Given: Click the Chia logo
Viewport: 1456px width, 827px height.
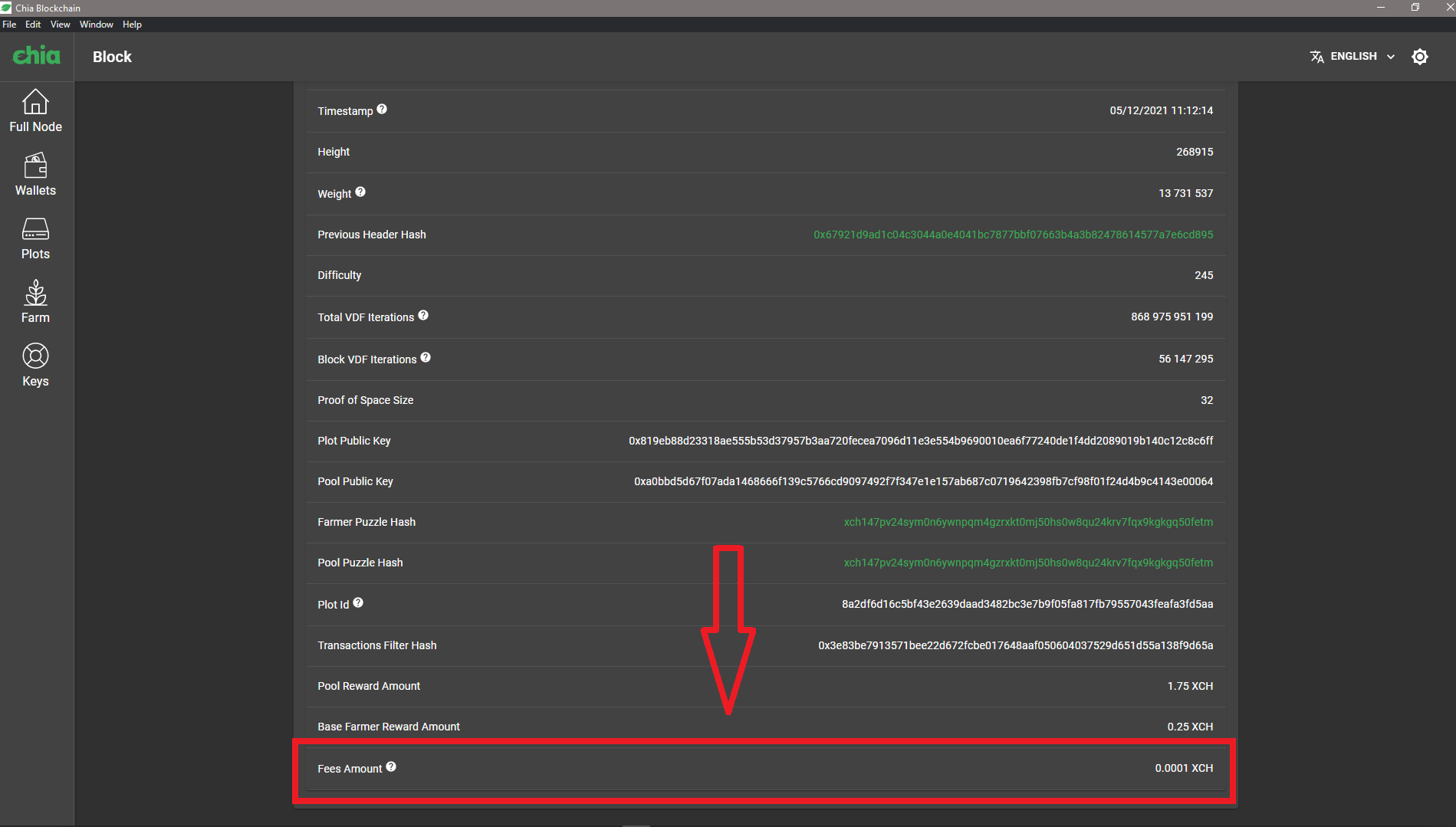Looking at the screenshot, I should coord(36,55).
